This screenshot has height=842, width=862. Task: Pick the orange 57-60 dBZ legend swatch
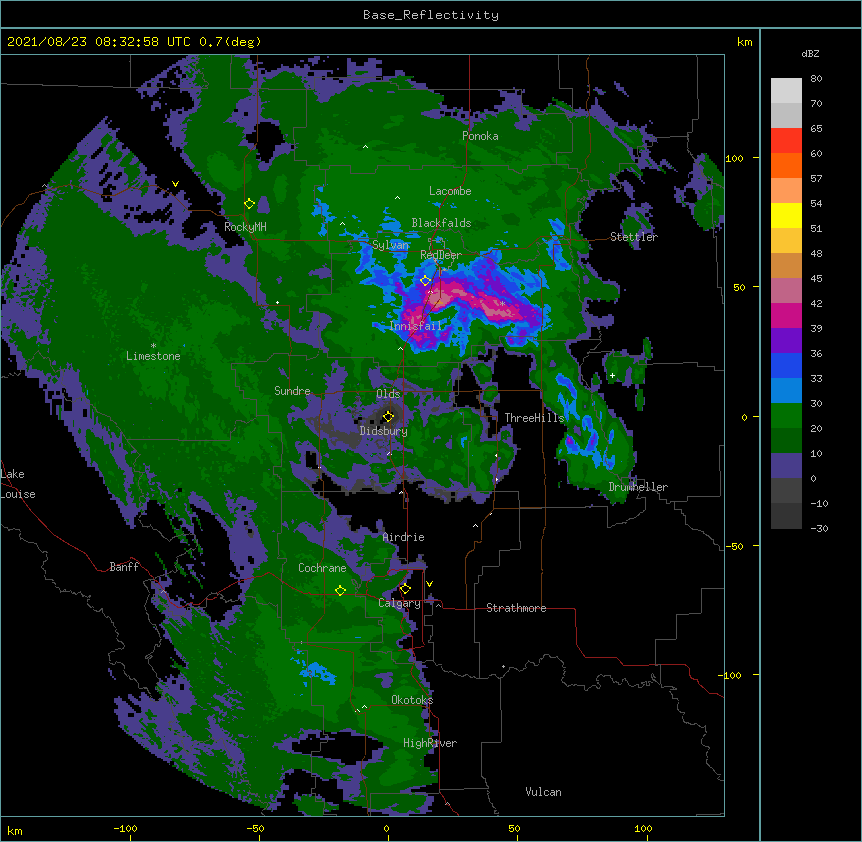786,165
